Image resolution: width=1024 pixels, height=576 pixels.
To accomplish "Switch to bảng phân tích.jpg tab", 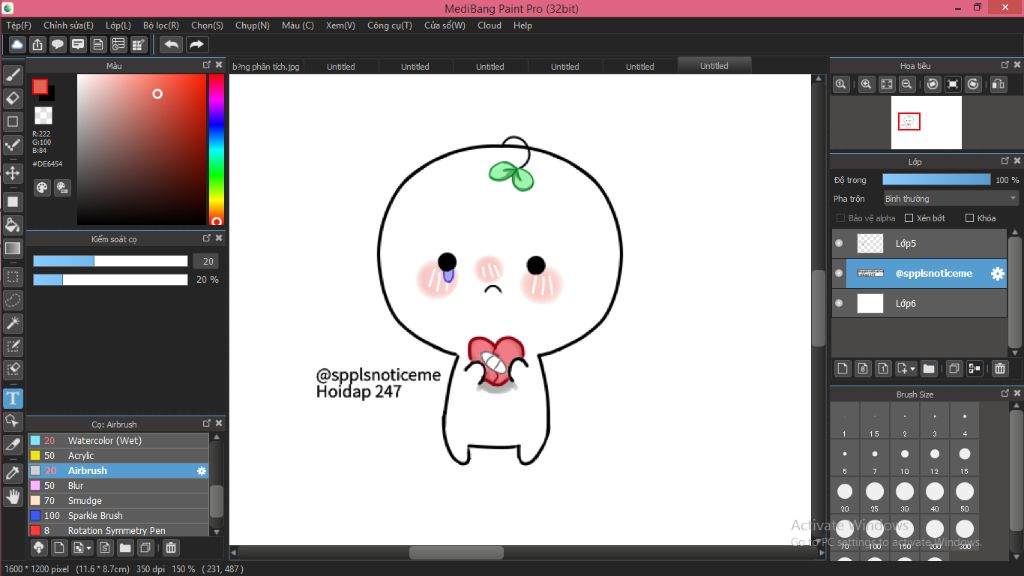I will [266, 67].
